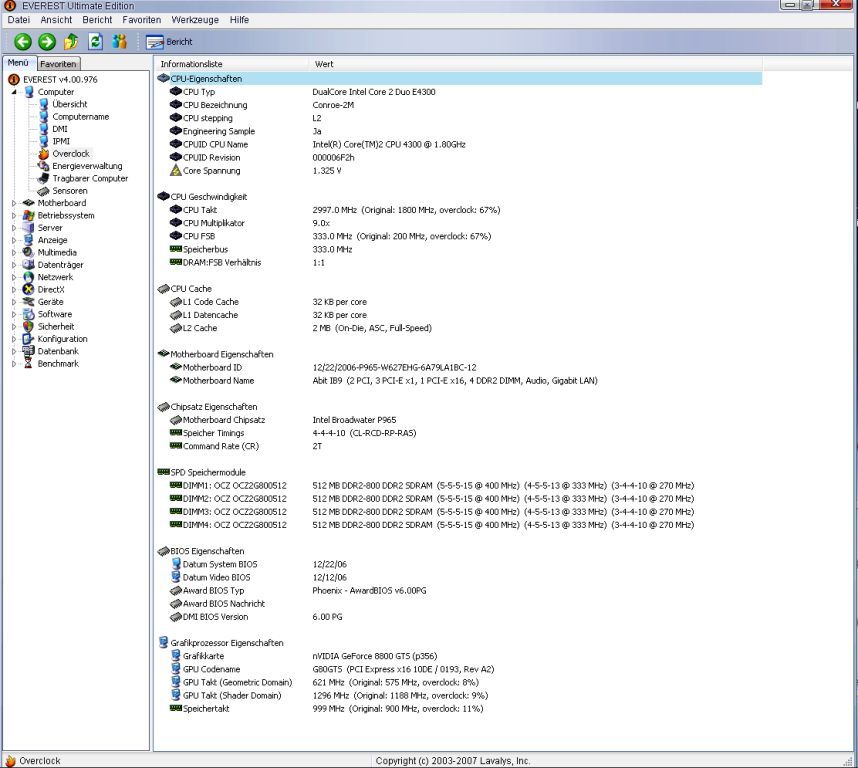Click the Grafikprozessor Eigenschaften monitor icon
Viewport: 858px width, 768px height.
tap(163, 642)
